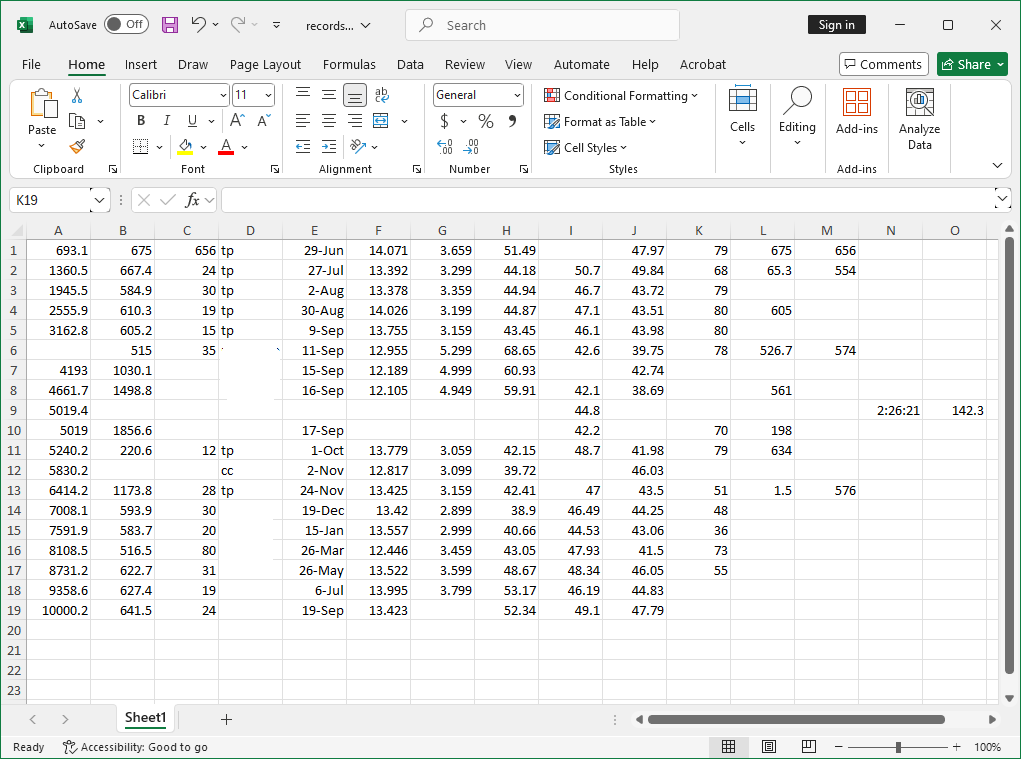Toggle Underline formatting
1021x759 pixels.
[x=192, y=120]
